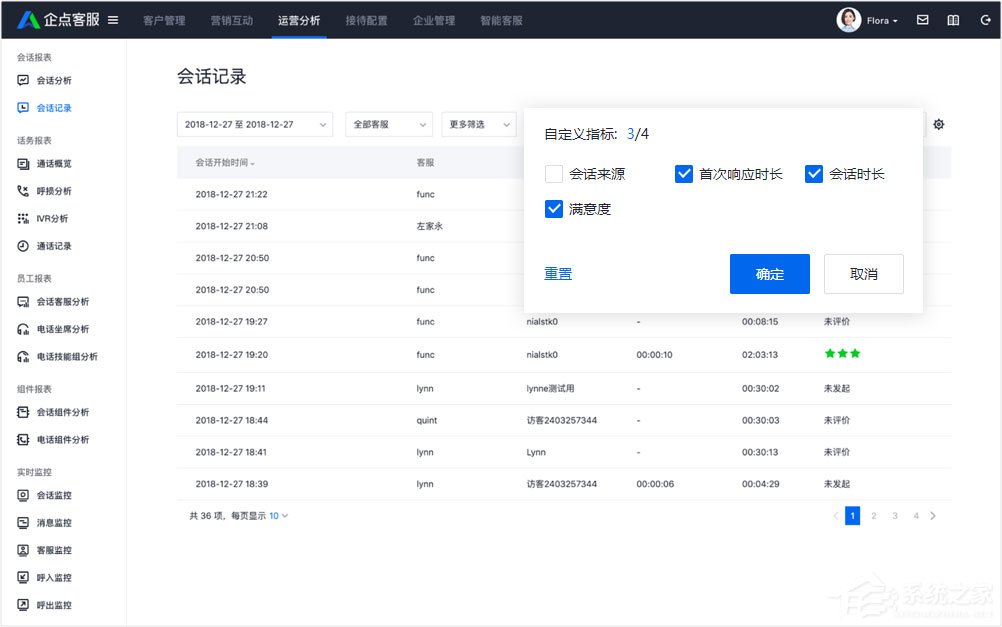Switch to the 客户管理 tab
Image resolution: width=1002 pixels, height=627 pixels.
[163, 19]
